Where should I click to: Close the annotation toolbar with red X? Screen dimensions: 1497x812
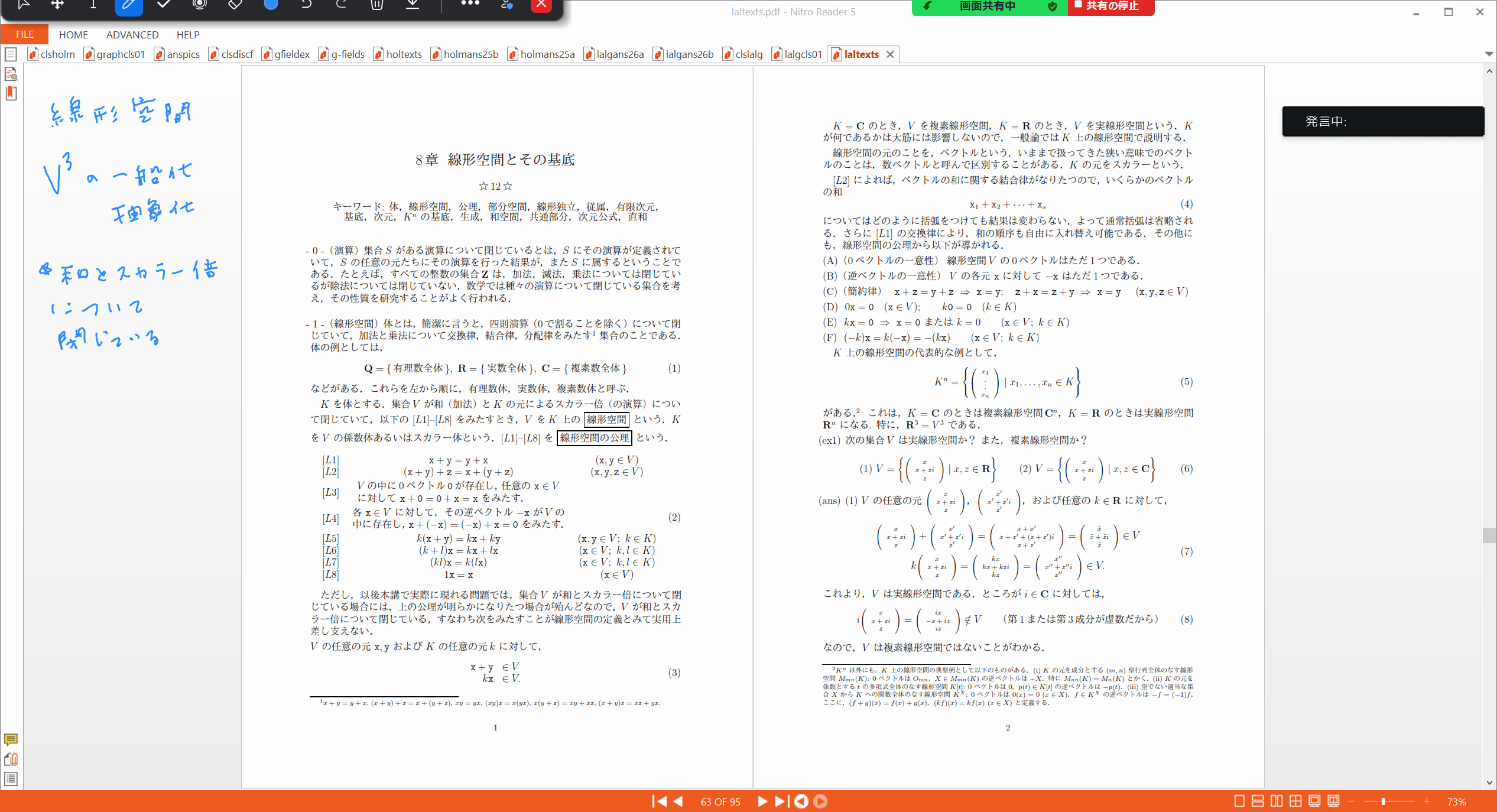coord(541,5)
